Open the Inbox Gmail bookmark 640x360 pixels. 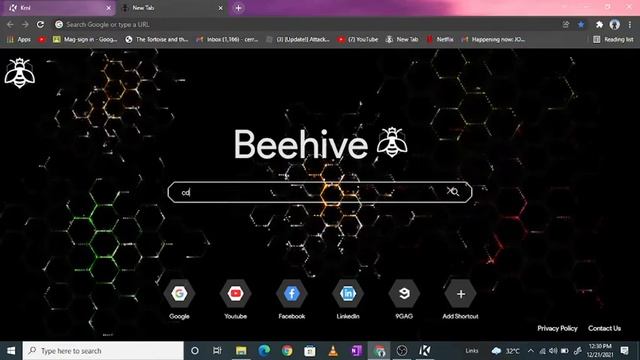tap(227, 39)
